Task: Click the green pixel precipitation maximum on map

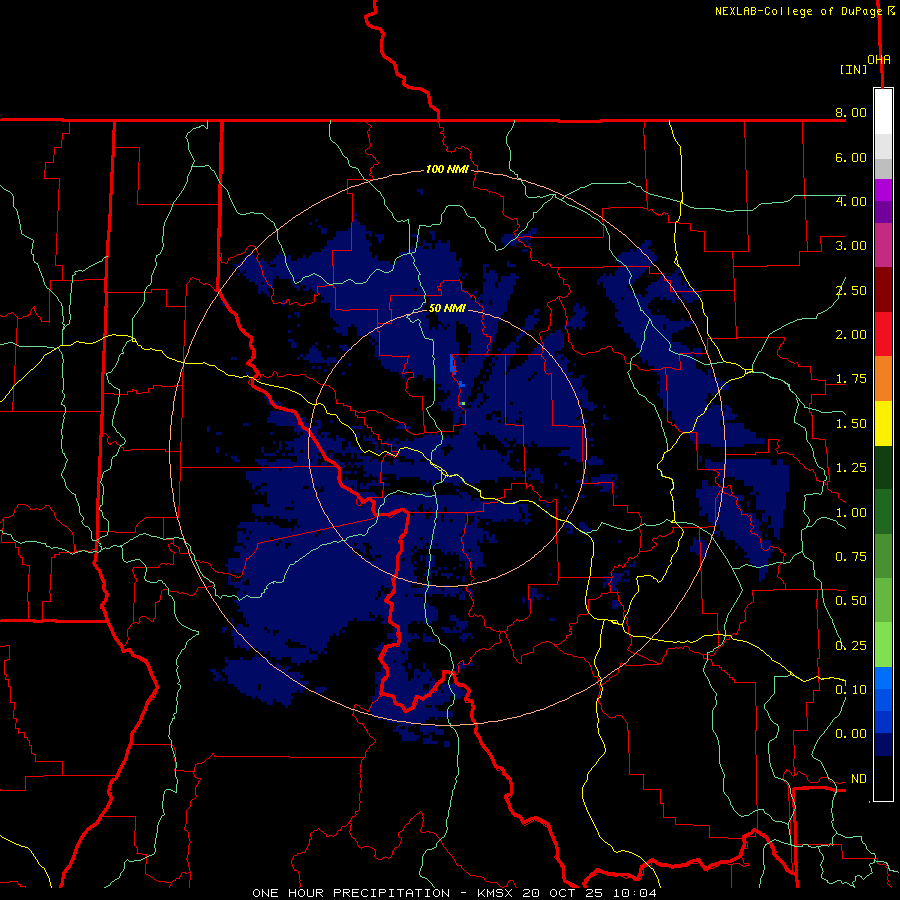Action: pyautogui.click(x=463, y=404)
